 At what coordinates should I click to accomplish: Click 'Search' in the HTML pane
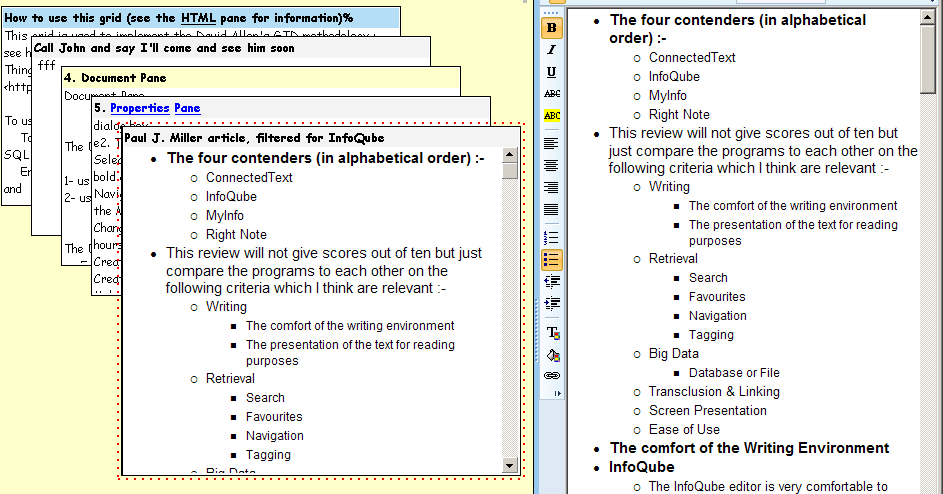tap(708, 278)
